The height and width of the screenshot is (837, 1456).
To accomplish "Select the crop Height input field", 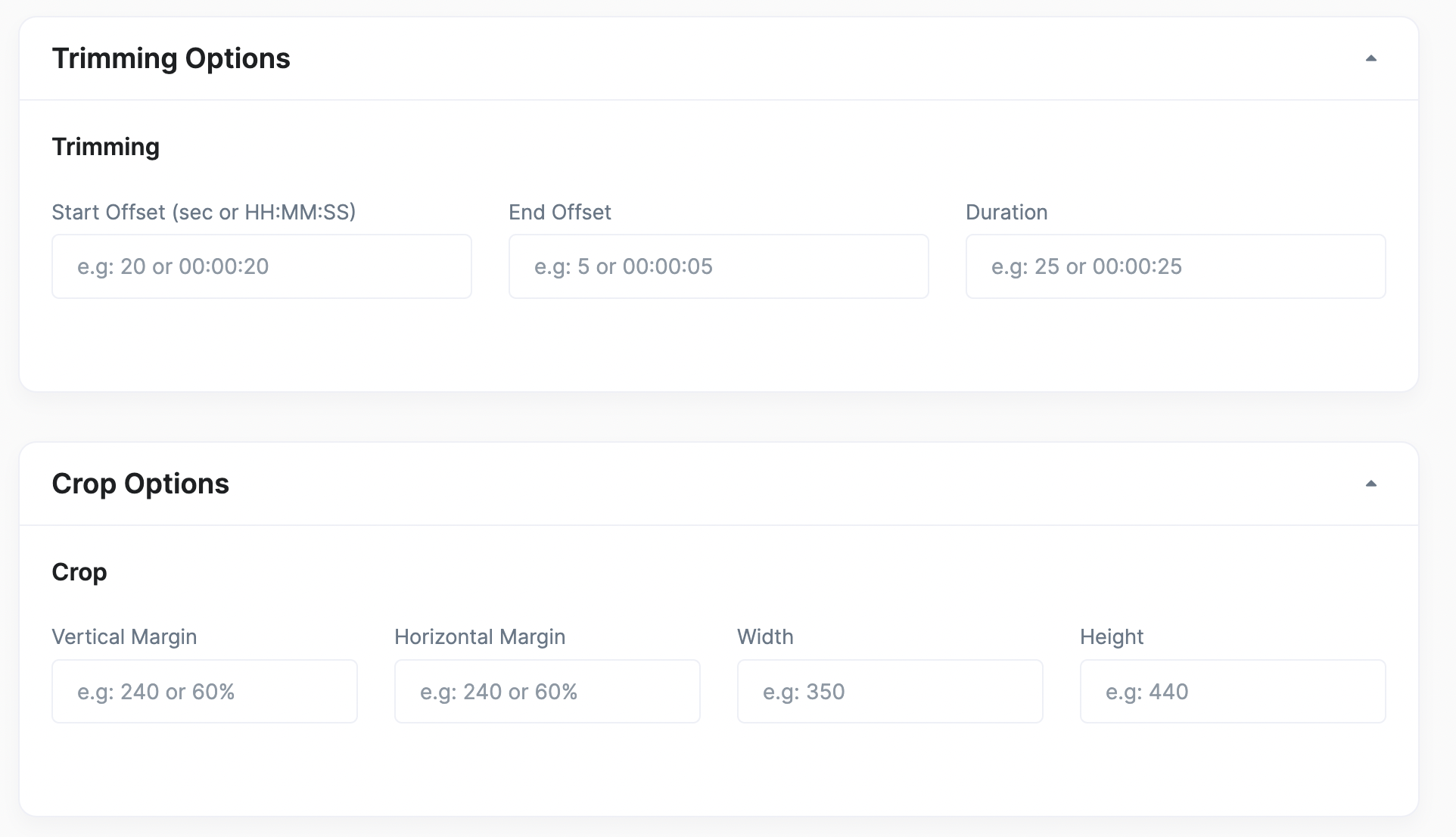I will (x=1233, y=692).
